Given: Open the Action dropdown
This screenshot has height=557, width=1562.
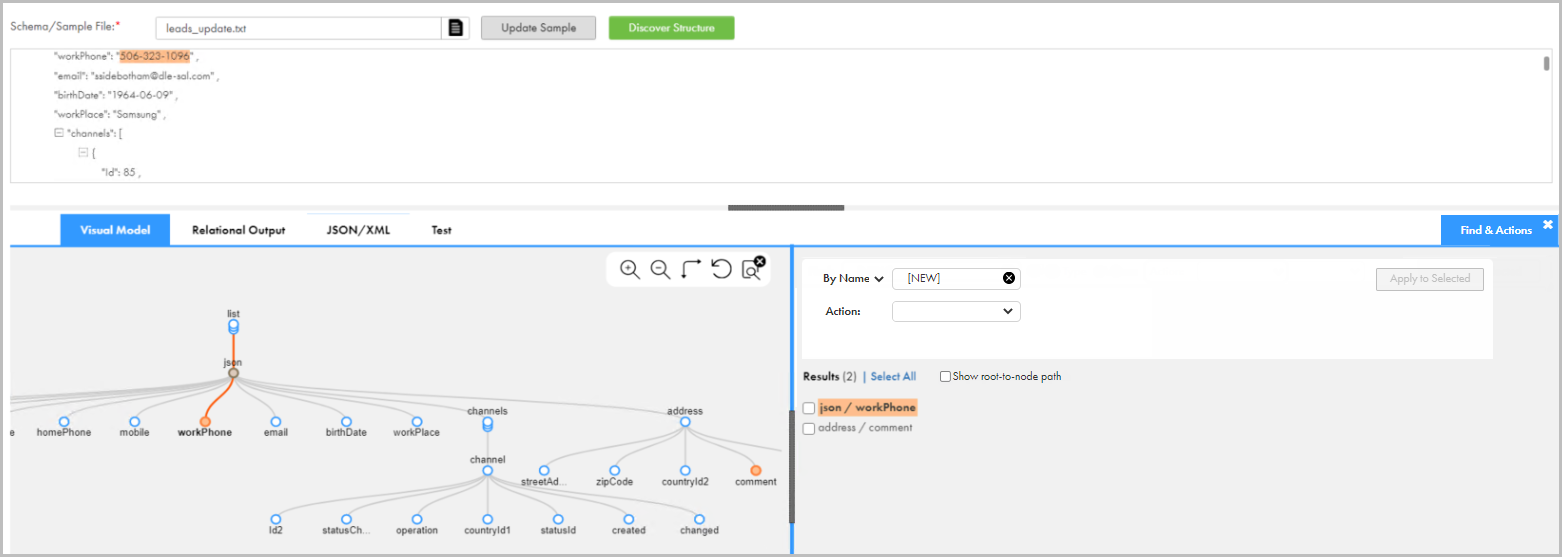Looking at the screenshot, I should [x=956, y=311].
